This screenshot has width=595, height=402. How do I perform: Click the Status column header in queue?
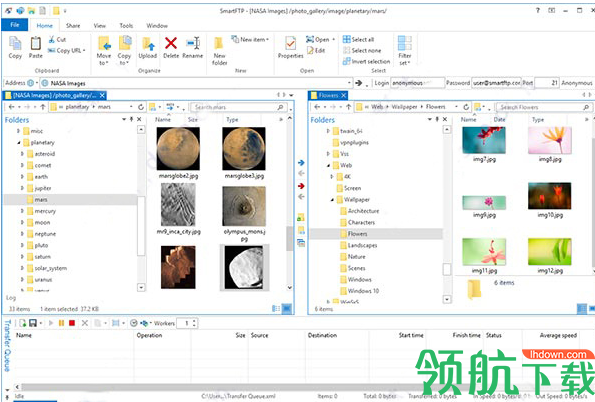pyautogui.click(x=494, y=335)
